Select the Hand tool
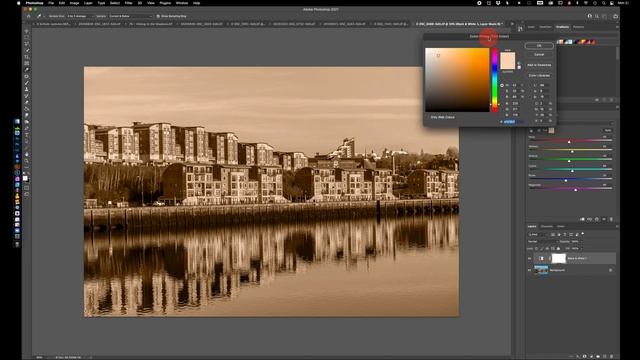Viewport: 640px width, 360px height. pos(27,154)
